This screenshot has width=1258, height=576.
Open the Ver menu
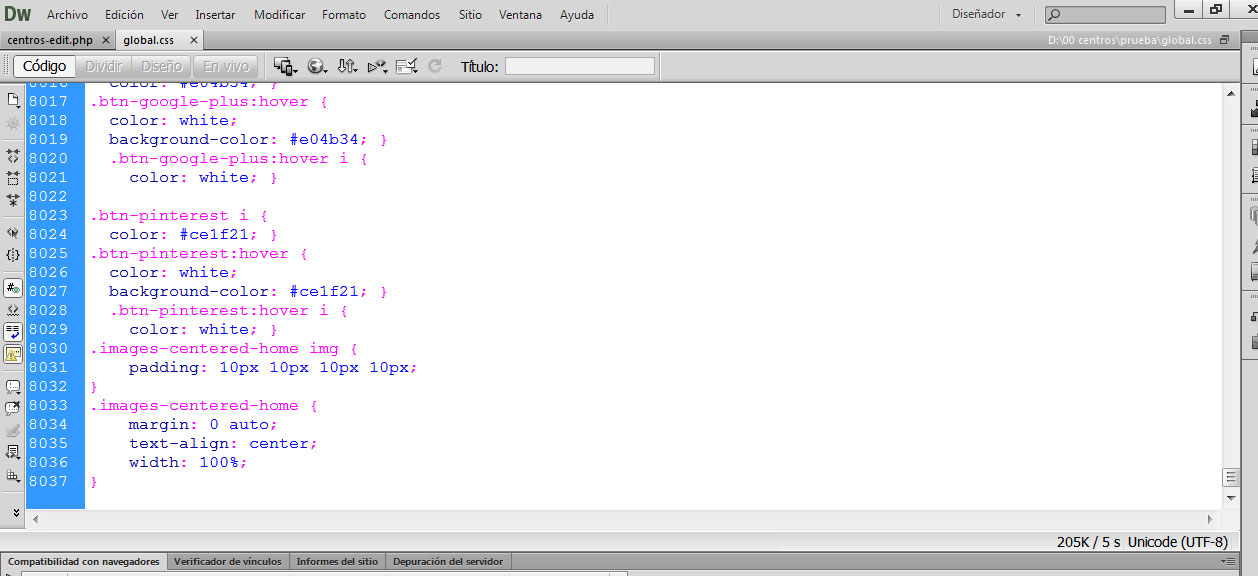coord(170,15)
